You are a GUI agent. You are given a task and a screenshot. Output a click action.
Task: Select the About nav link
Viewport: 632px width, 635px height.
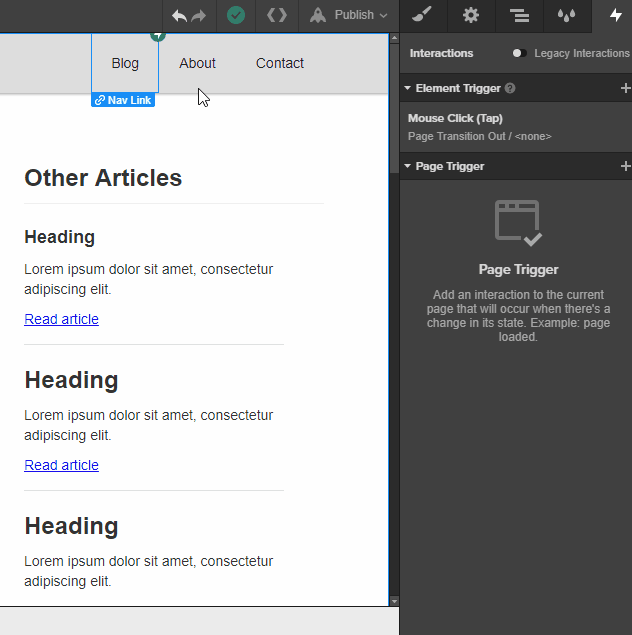pos(198,63)
